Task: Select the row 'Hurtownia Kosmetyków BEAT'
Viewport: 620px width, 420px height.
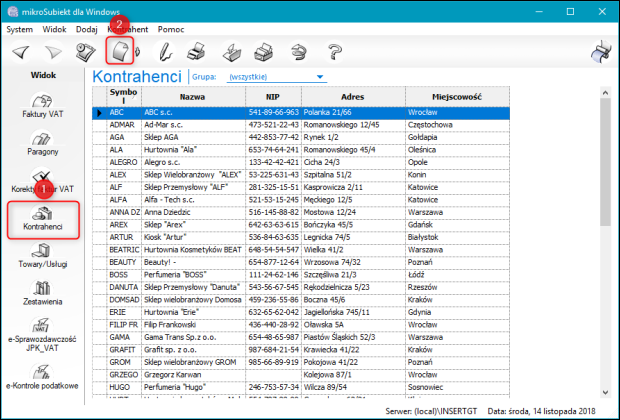Action: (x=301, y=250)
